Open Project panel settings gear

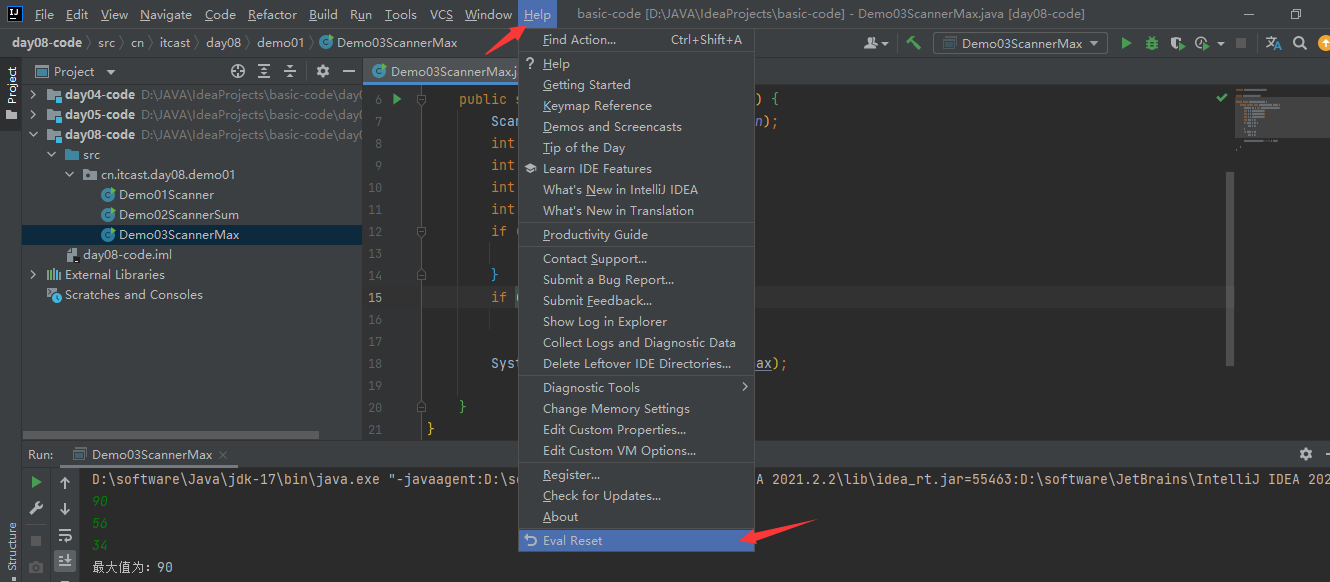[322, 71]
